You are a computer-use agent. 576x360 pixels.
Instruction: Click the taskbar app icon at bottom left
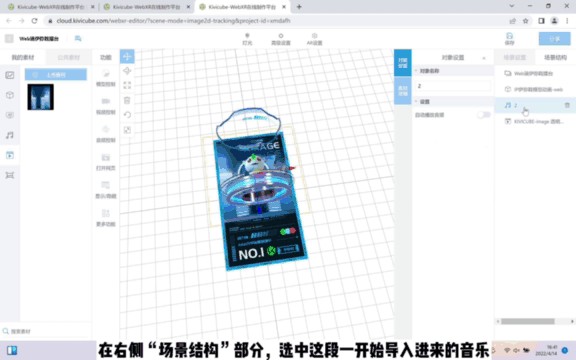(12, 350)
